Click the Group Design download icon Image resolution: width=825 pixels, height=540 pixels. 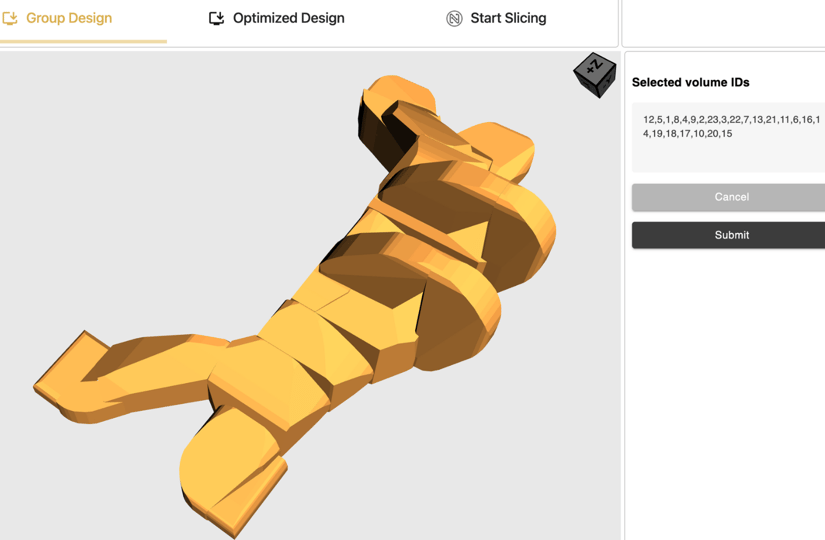[x=11, y=18]
